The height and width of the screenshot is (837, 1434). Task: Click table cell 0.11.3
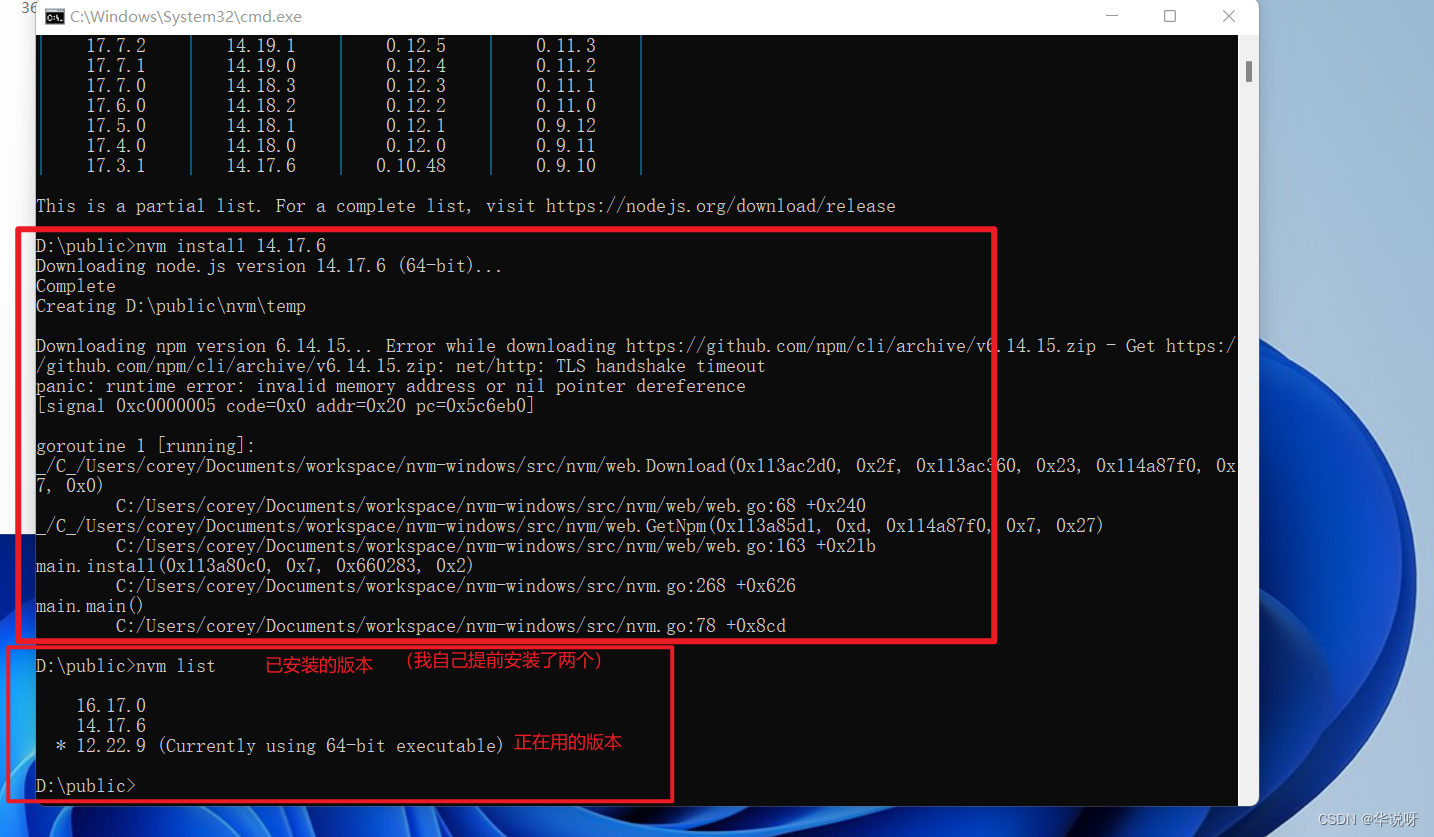coord(566,46)
